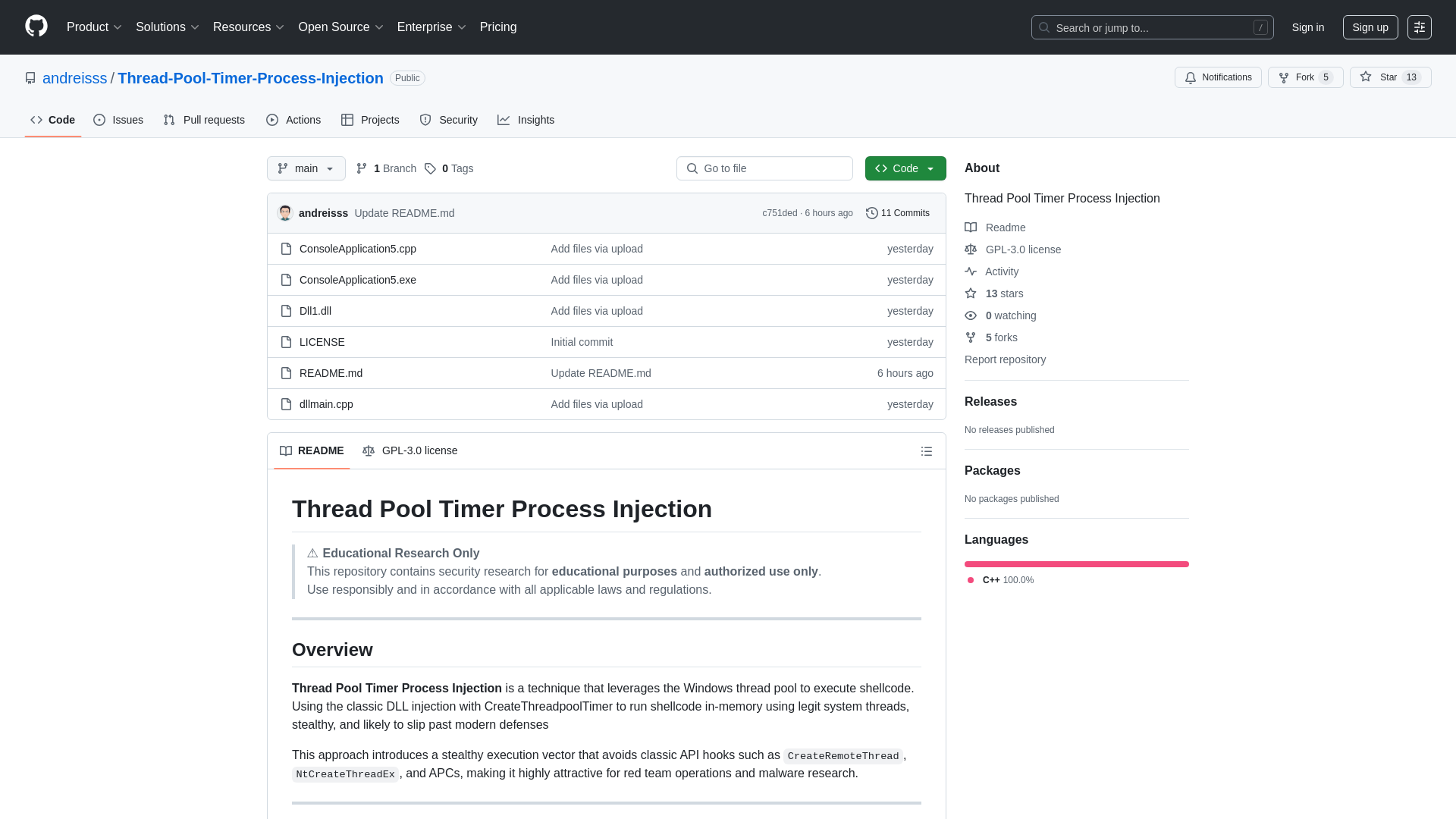Click the file icon beside Dll1.dll
The width and height of the screenshot is (1456, 819).
[286, 311]
